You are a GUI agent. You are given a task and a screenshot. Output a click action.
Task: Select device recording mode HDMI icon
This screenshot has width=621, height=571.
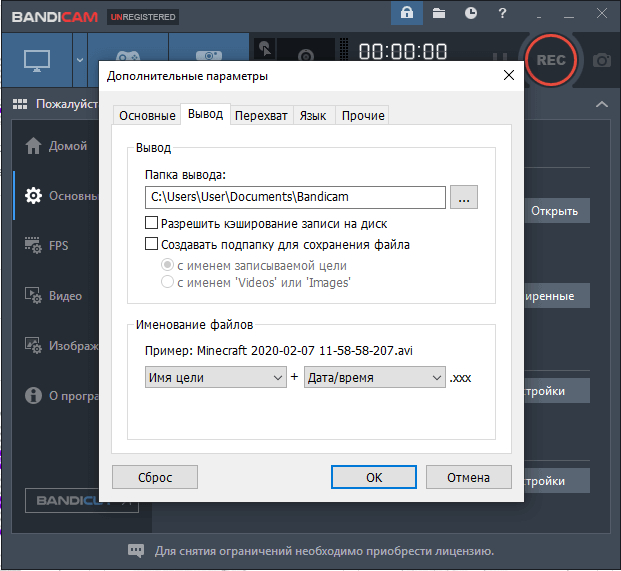[209, 55]
